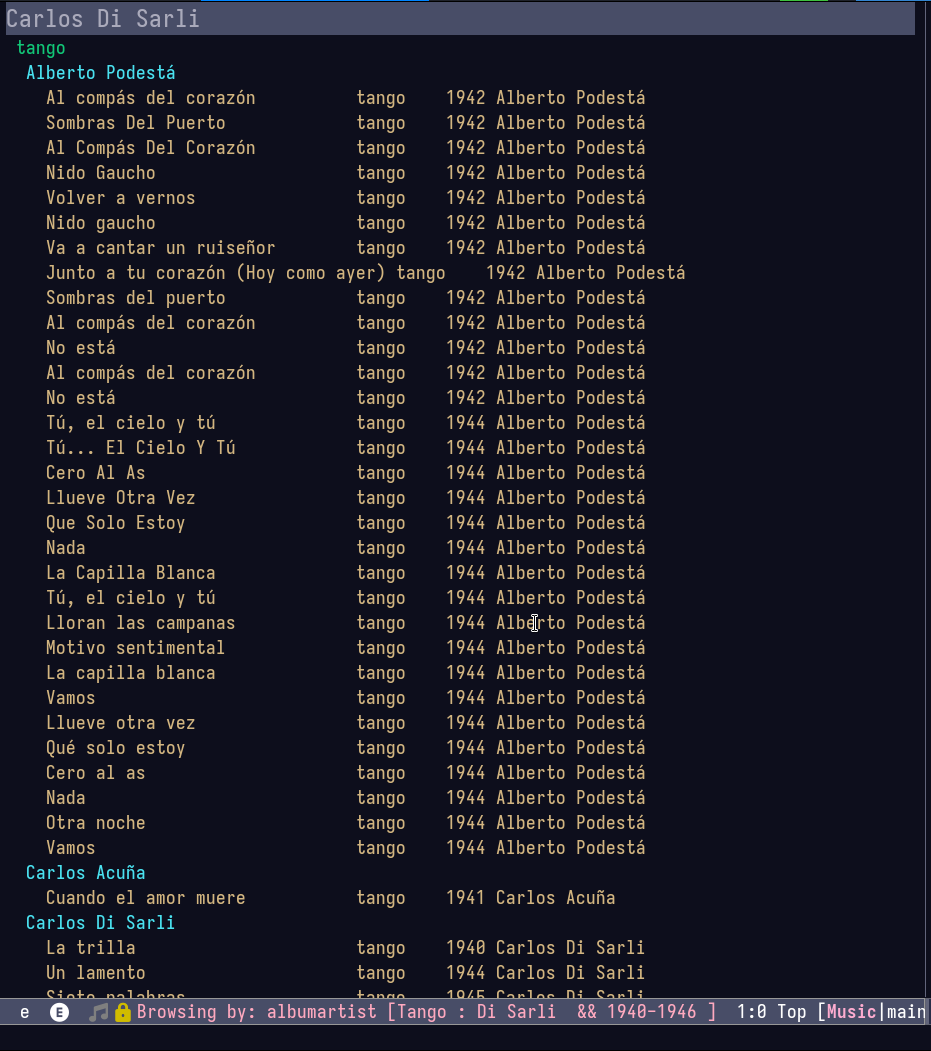Viewport: 931px width, 1051px height.
Task: Click the music note icon in status bar
Action: tap(99, 1012)
